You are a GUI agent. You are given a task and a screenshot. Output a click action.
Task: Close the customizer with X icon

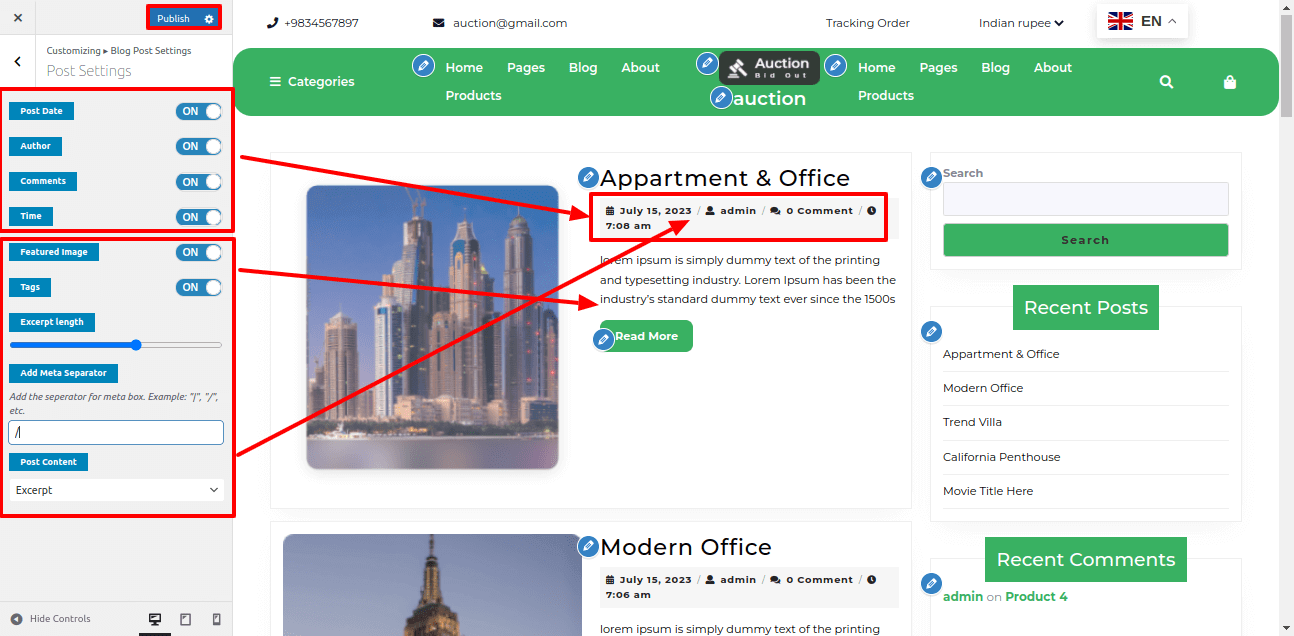coord(18,18)
